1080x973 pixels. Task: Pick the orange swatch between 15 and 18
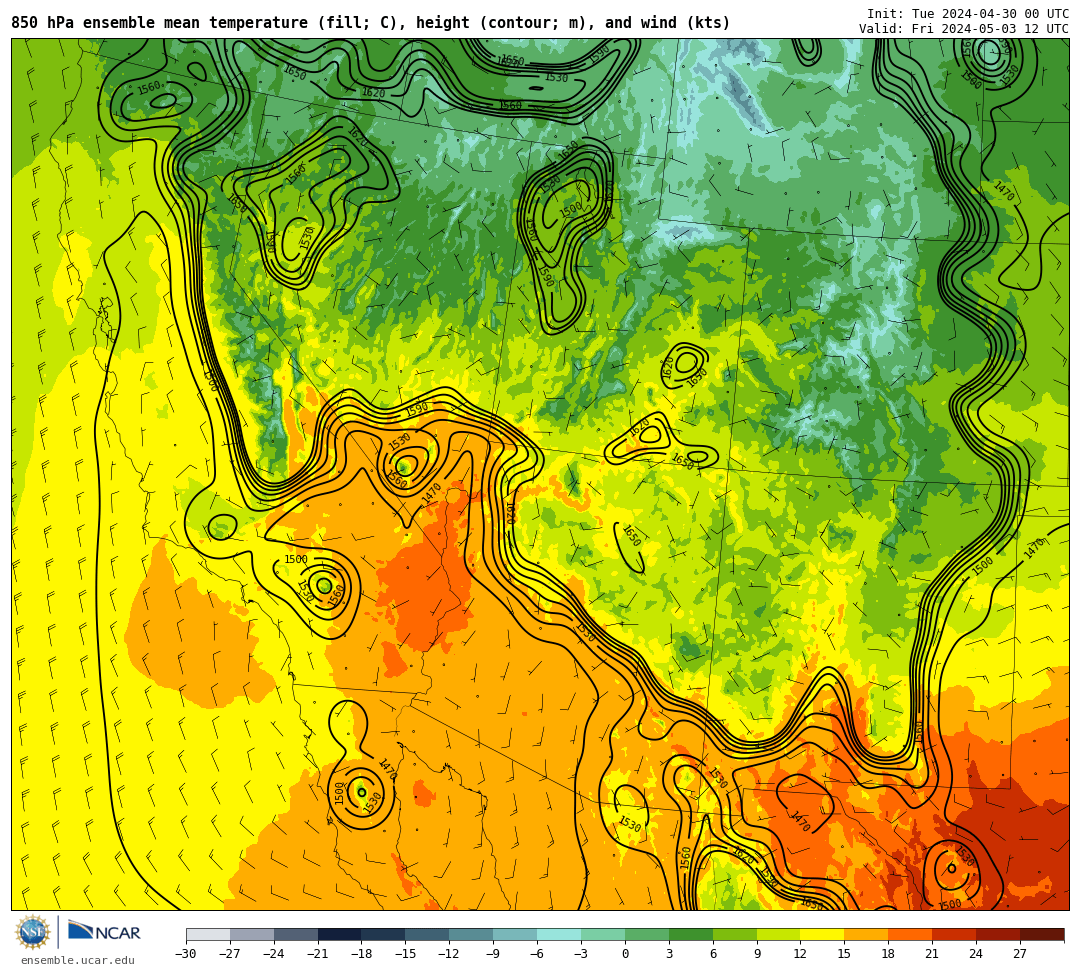pyautogui.click(x=867, y=934)
